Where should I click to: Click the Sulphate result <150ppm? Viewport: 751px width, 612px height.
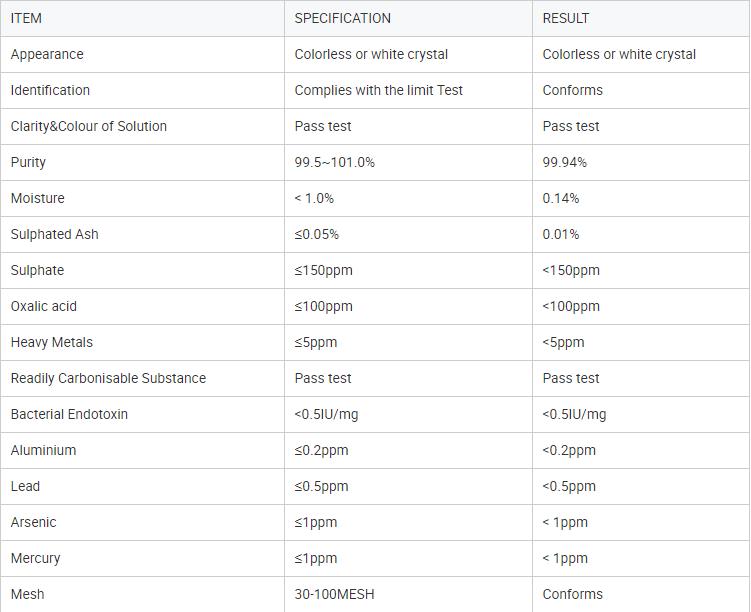(571, 271)
